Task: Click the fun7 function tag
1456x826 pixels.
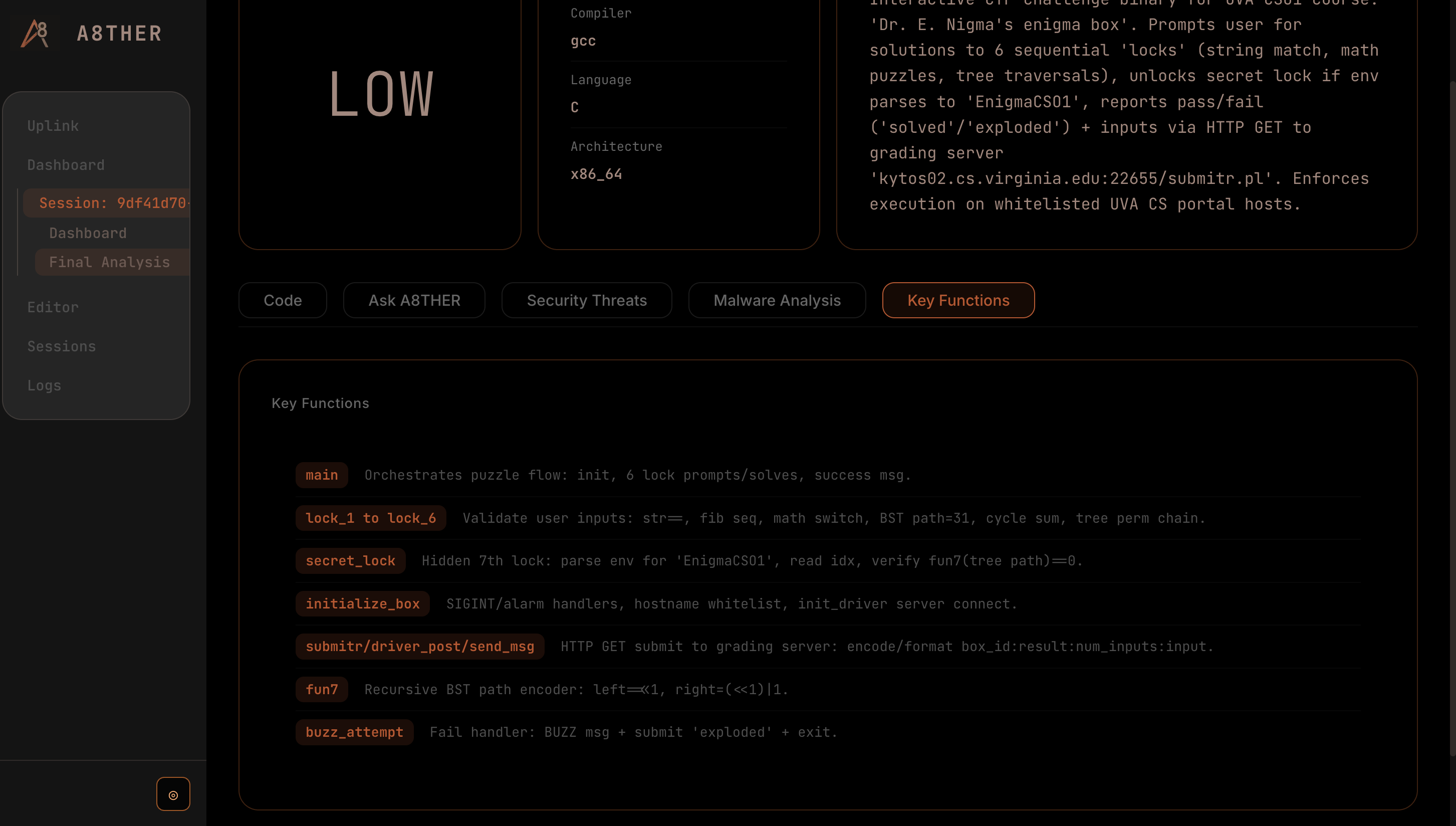Action: point(322,689)
